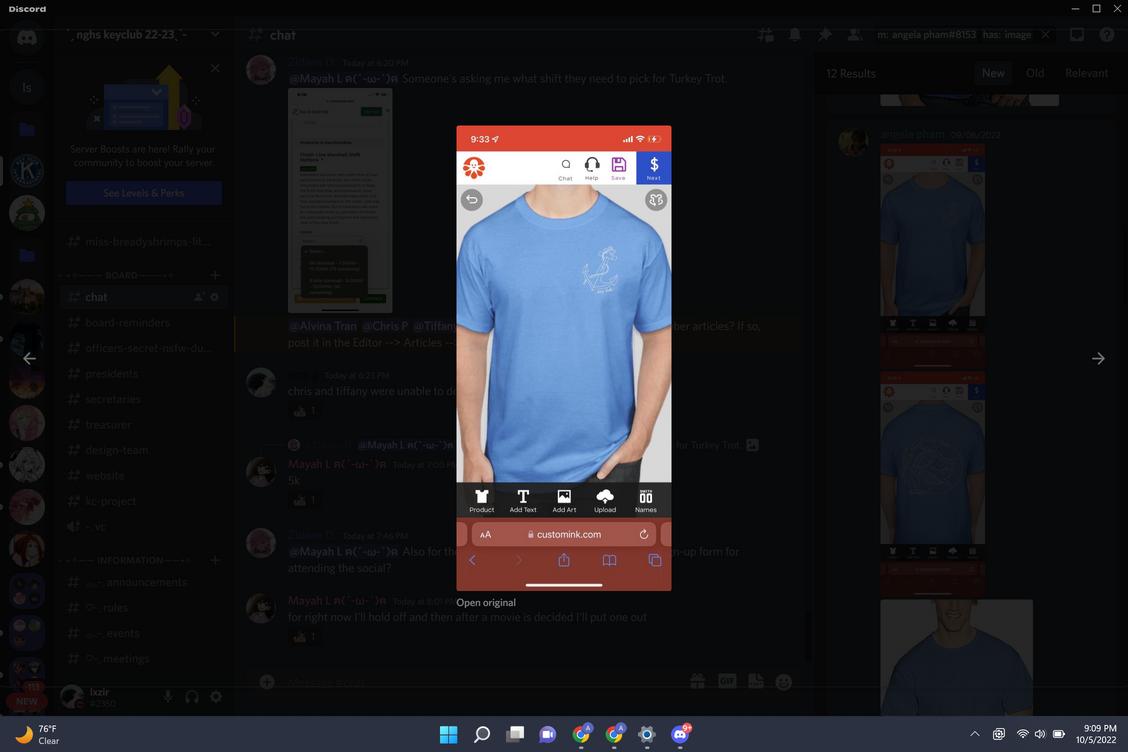Open presidents channel

144,373
